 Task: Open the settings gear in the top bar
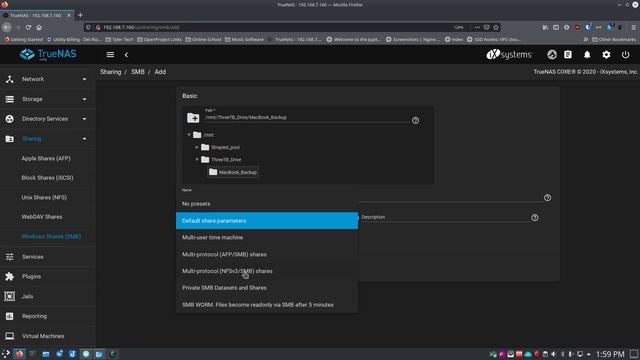click(606, 54)
